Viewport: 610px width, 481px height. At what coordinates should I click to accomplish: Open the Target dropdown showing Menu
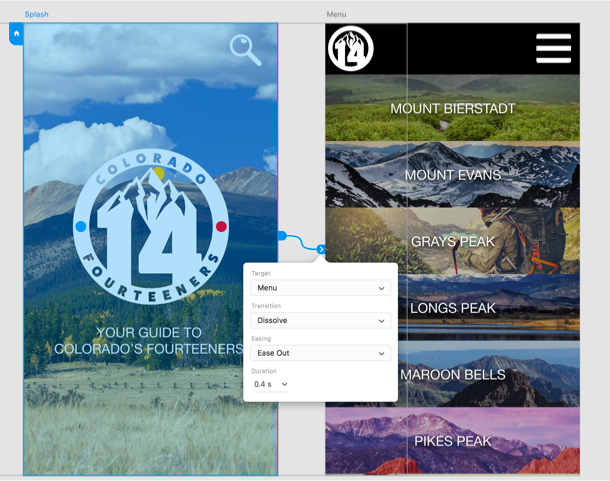(x=320, y=288)
